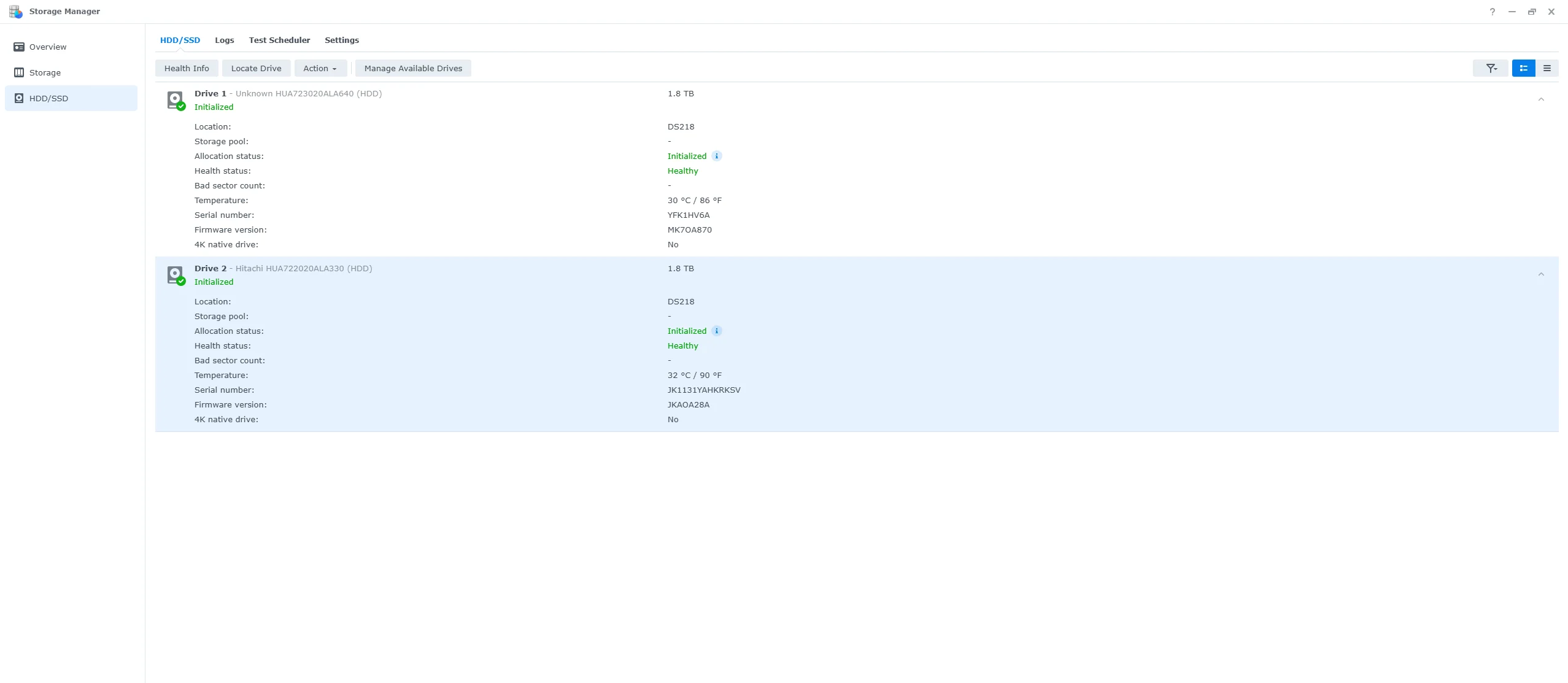Select the HDD/SSD sidebar icon
This screenshot has height=683, width=1568.
[19, 98]
